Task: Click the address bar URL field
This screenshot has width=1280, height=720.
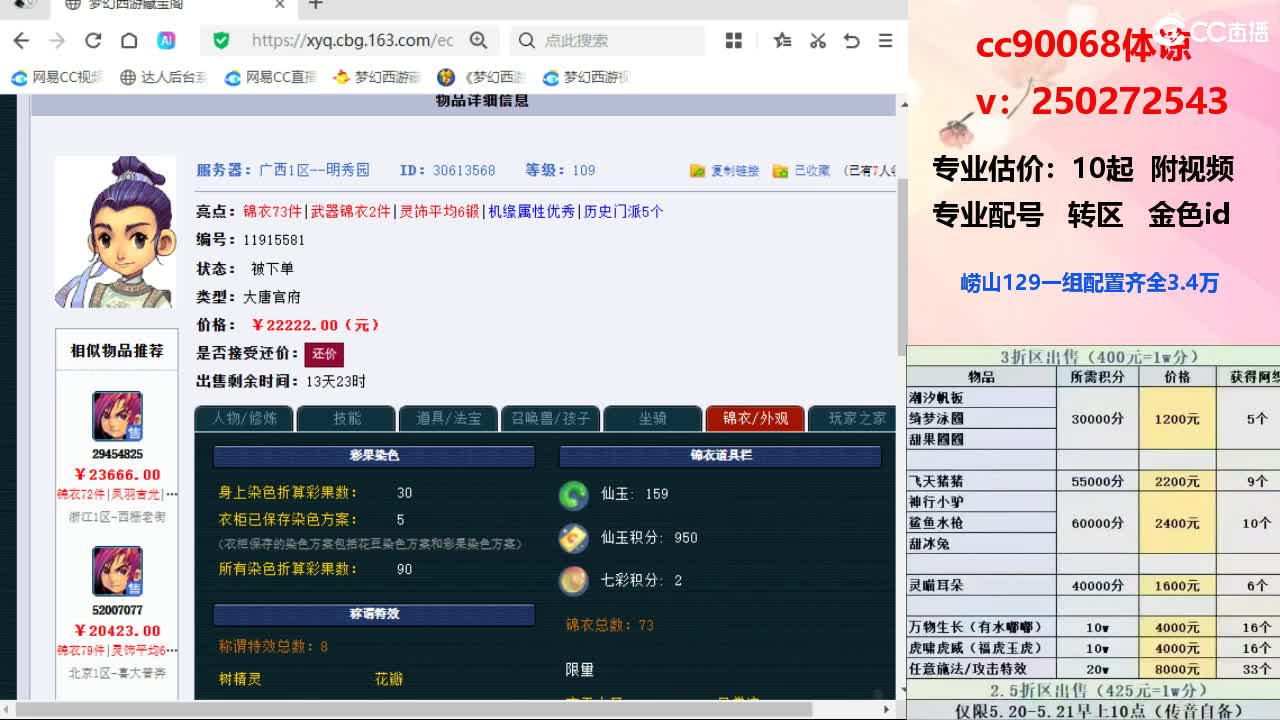Action: pos(352,40)
